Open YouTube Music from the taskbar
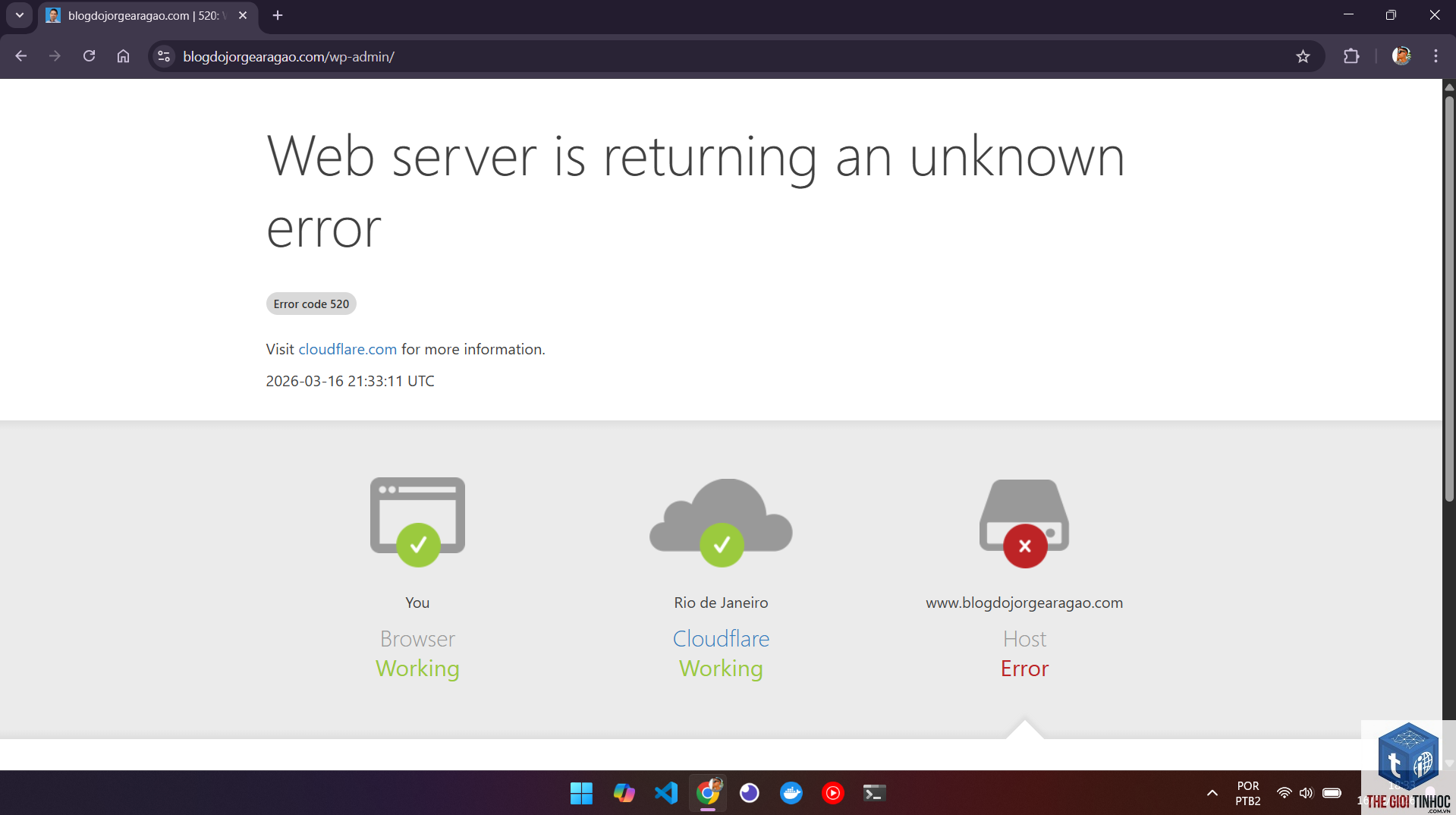The image size is (1456, 815). [833, 793]
